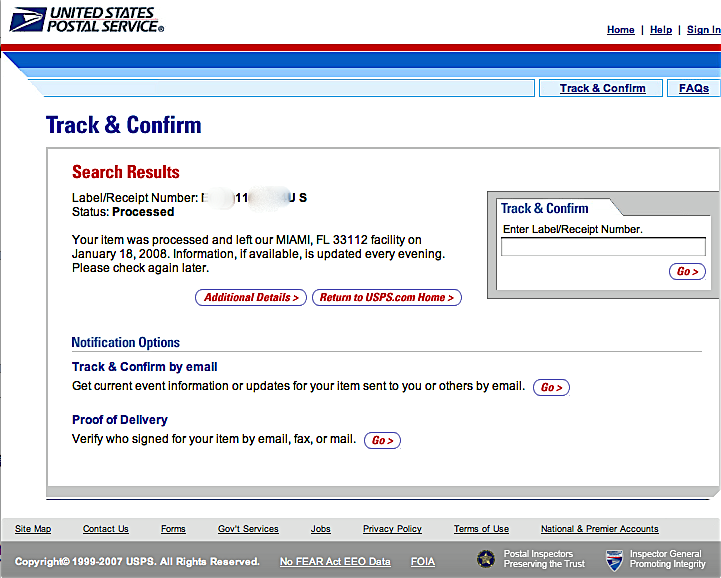This screenshot has height=578, width=721.
Task: Focus the Enter Label/Receipt Number input field
Action: [603, 246]
